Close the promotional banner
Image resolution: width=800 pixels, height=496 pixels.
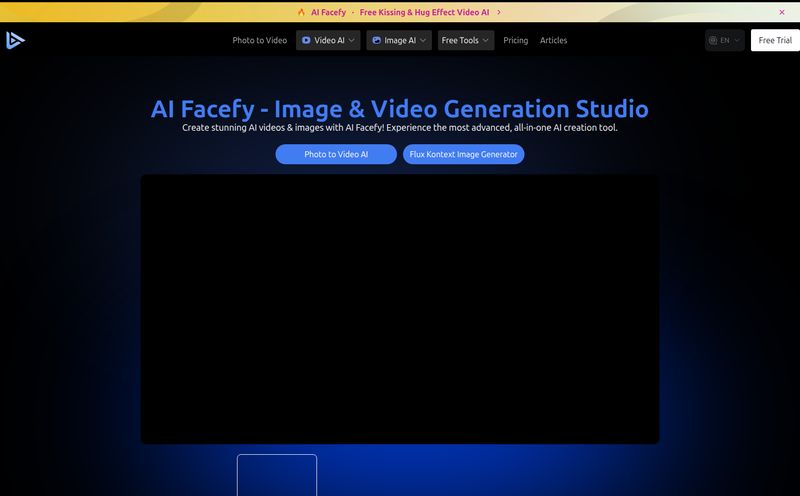[782, 12]
